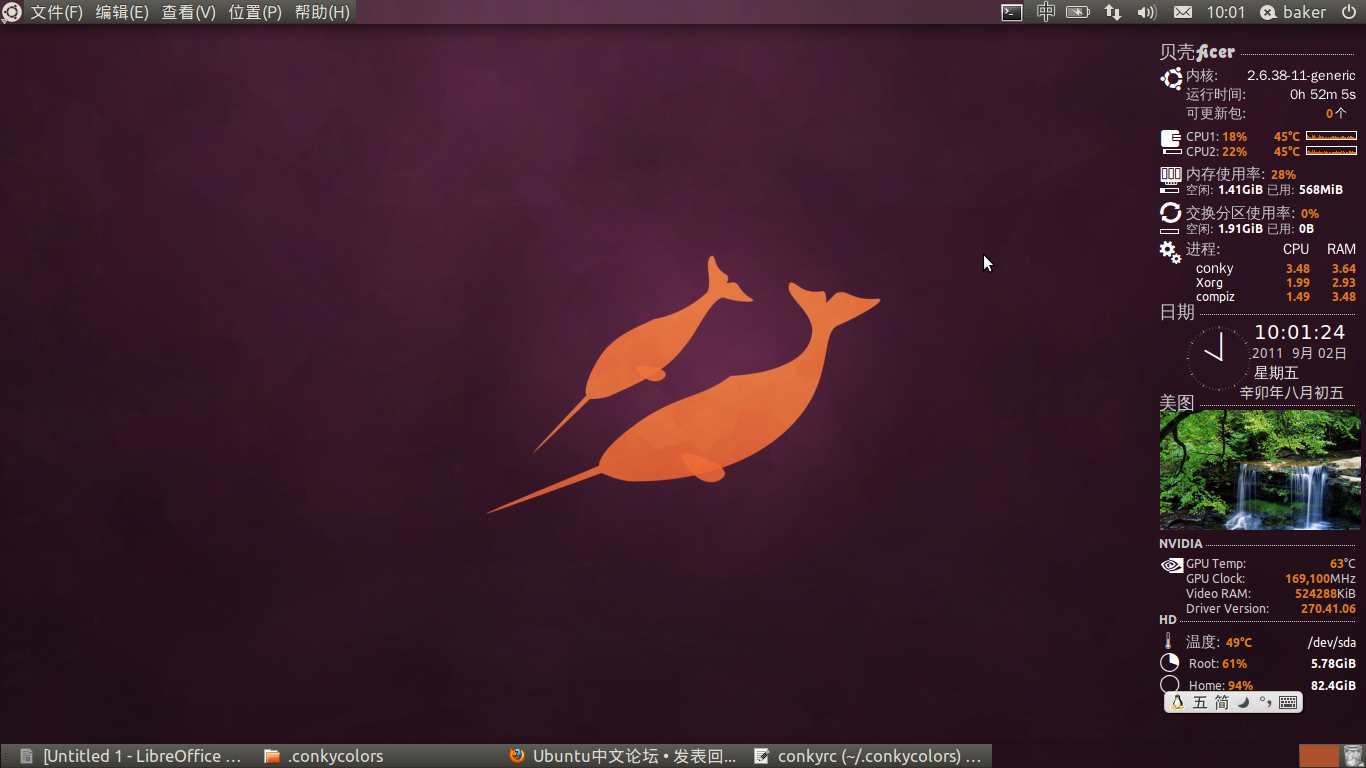The image size is (1366, 768).
Task: Click the Home free space 82.4GiB
Action: [1334, 685]
